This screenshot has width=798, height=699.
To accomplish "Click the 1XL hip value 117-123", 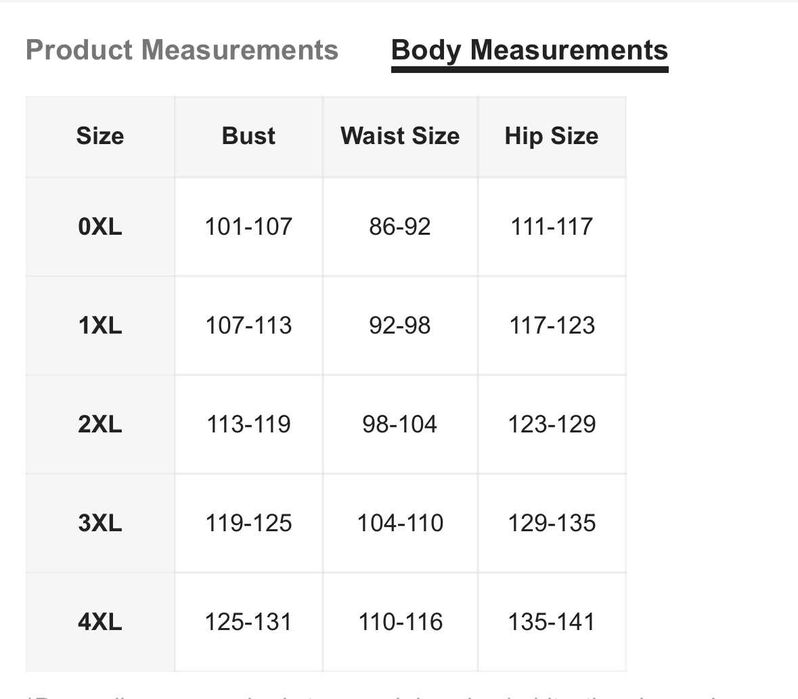I will tap(552, 325).
